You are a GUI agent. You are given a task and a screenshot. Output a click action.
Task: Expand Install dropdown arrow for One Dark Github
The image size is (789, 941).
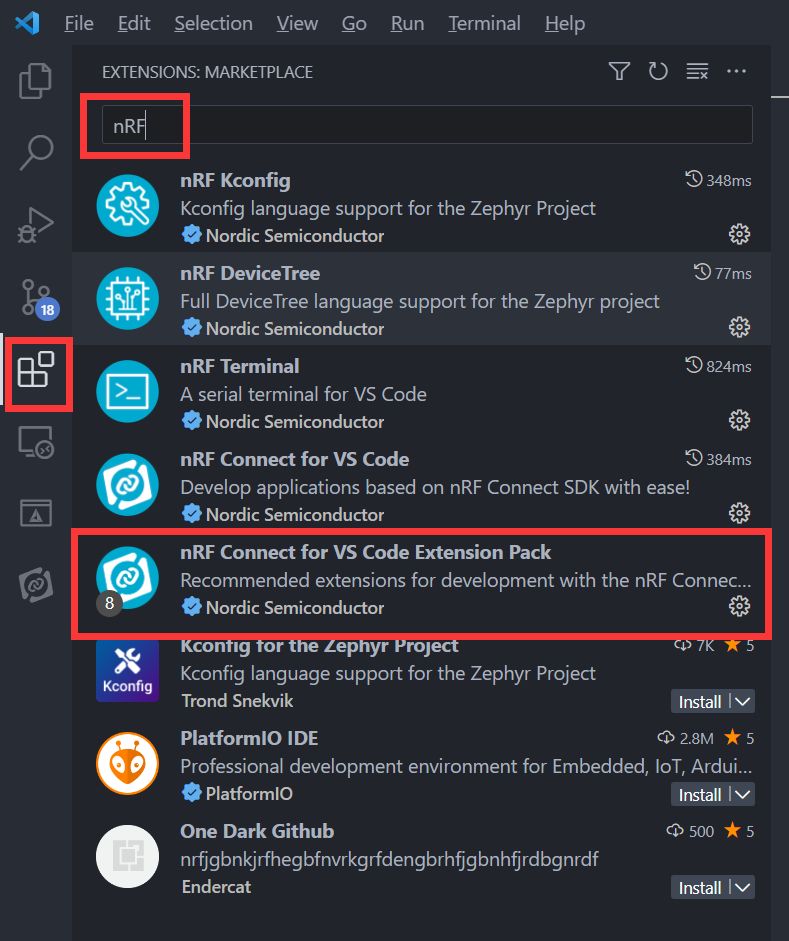pyautogui.click(x=743, y=888)
